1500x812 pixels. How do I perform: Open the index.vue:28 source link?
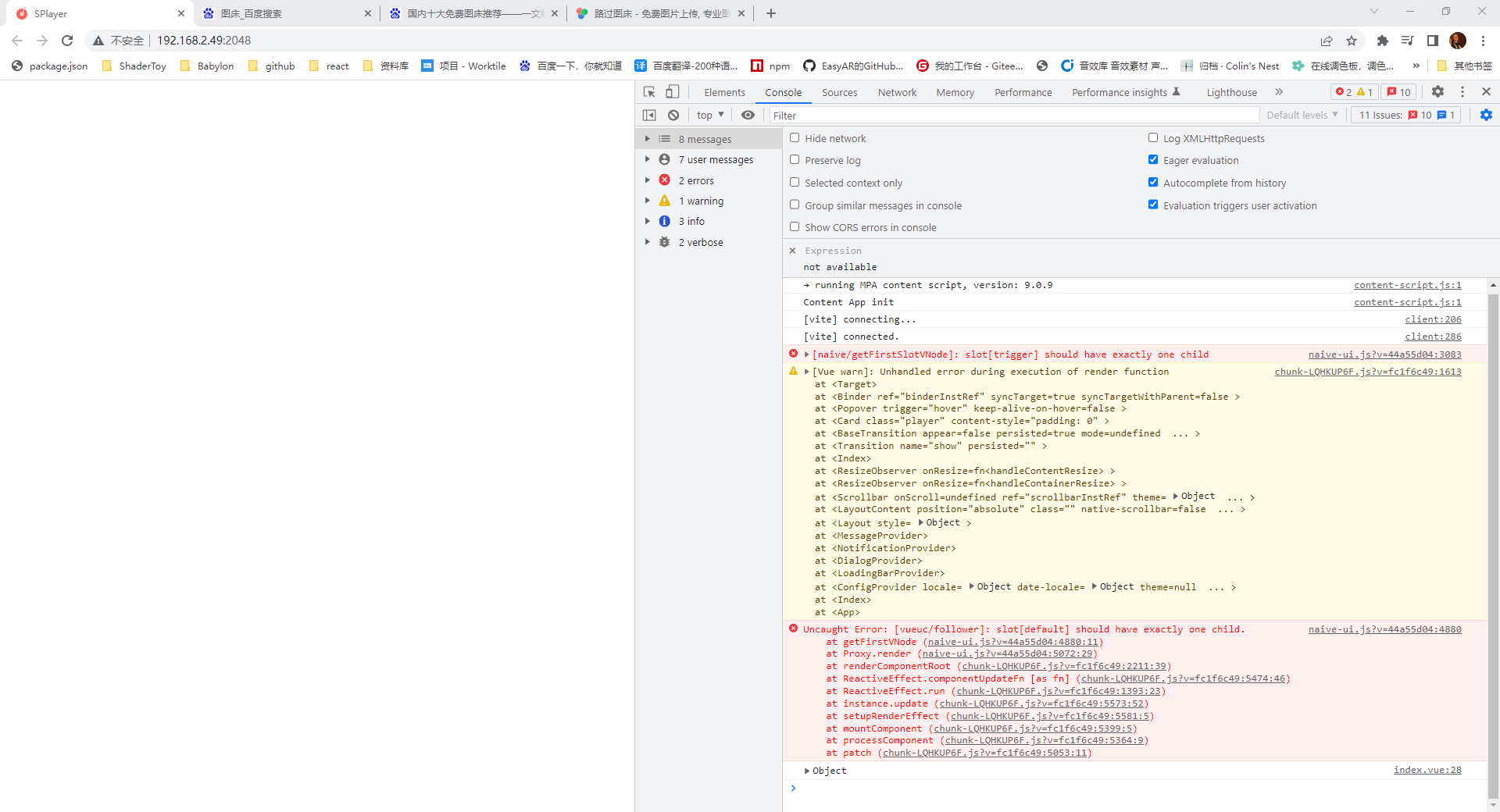[1427, 771]
